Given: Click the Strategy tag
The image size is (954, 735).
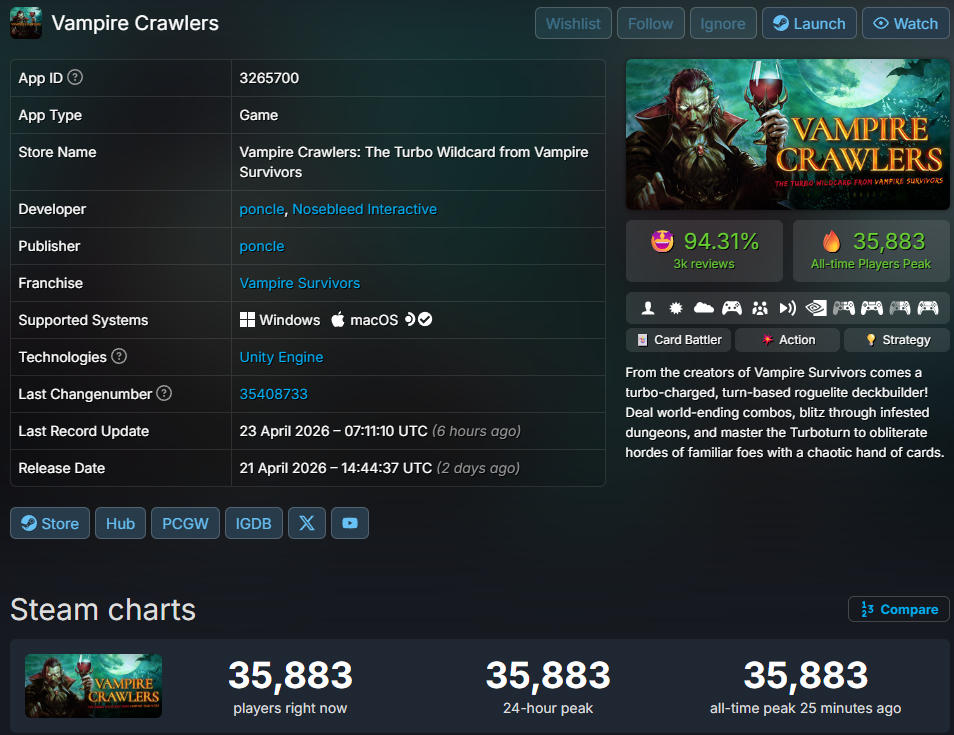Looking at the screenshot, I should (x=897, y=340).
